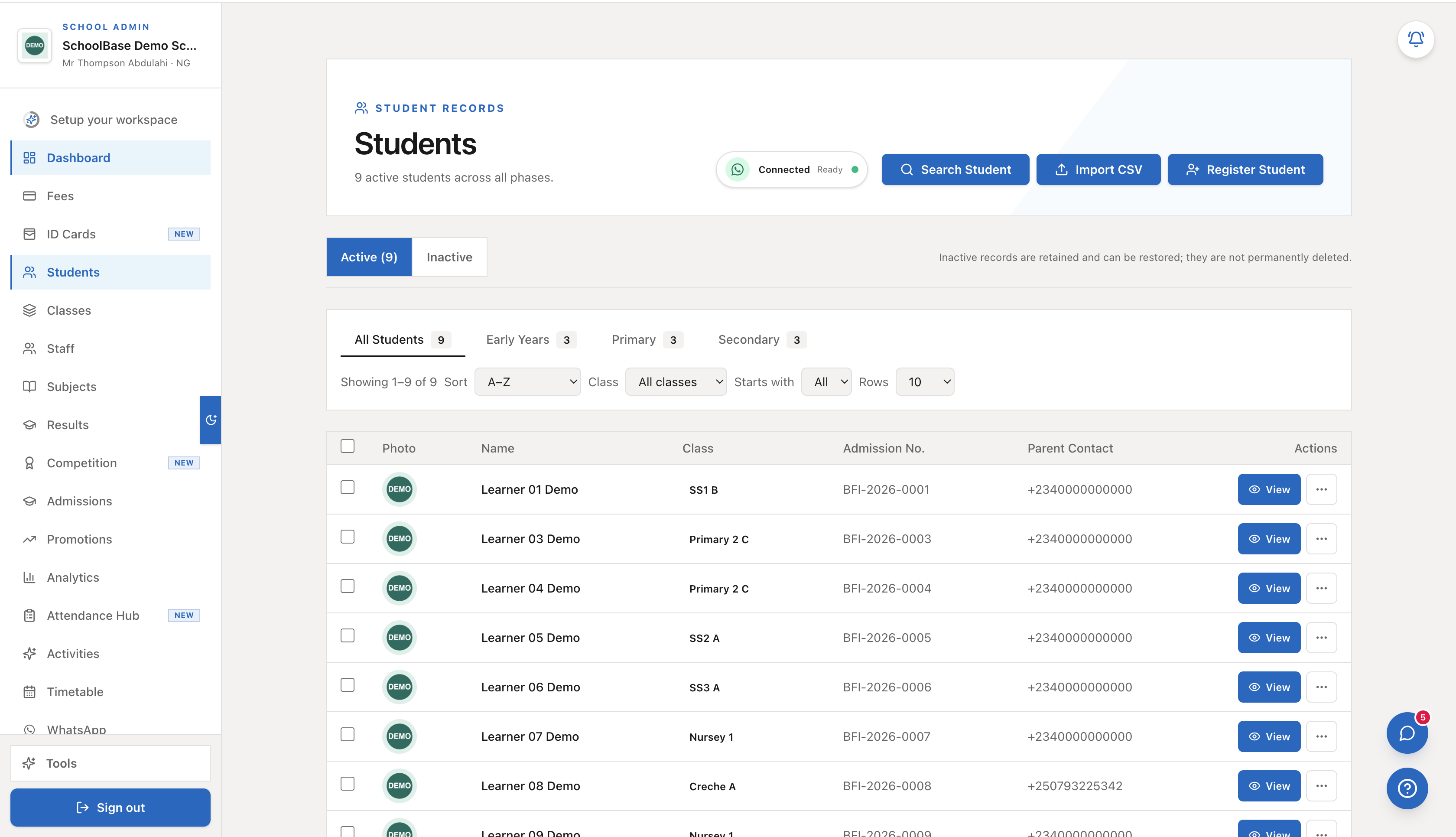Click the Subjects book icon
Screen dimensions: 1456x837
(x=29, y=387)
